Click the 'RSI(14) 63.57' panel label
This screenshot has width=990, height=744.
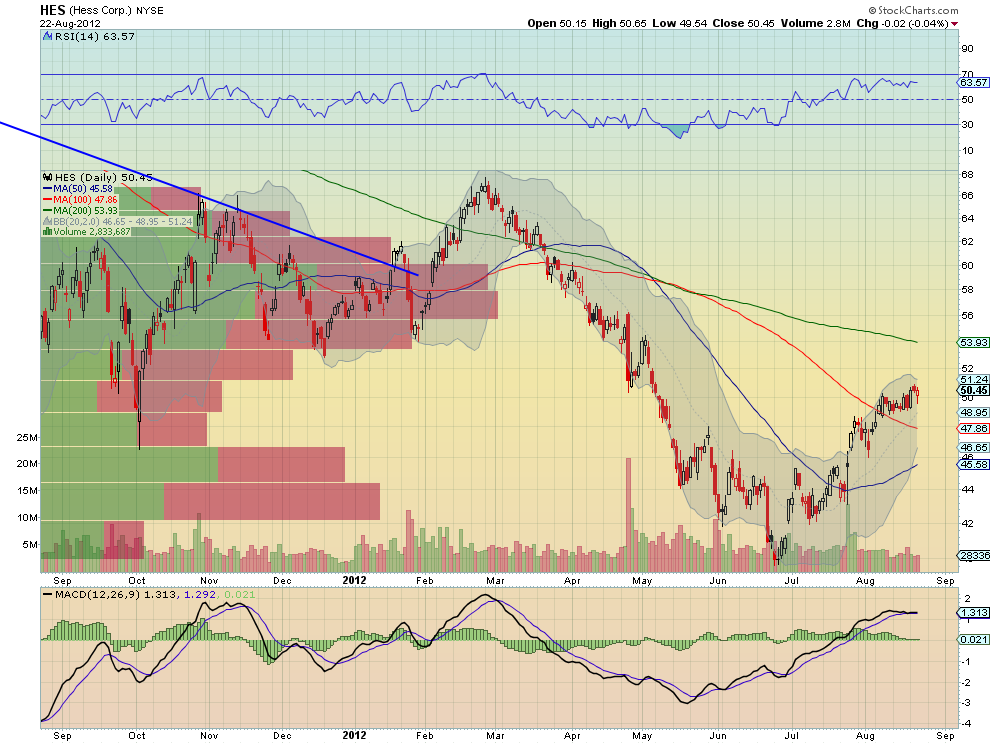(95, 37)
